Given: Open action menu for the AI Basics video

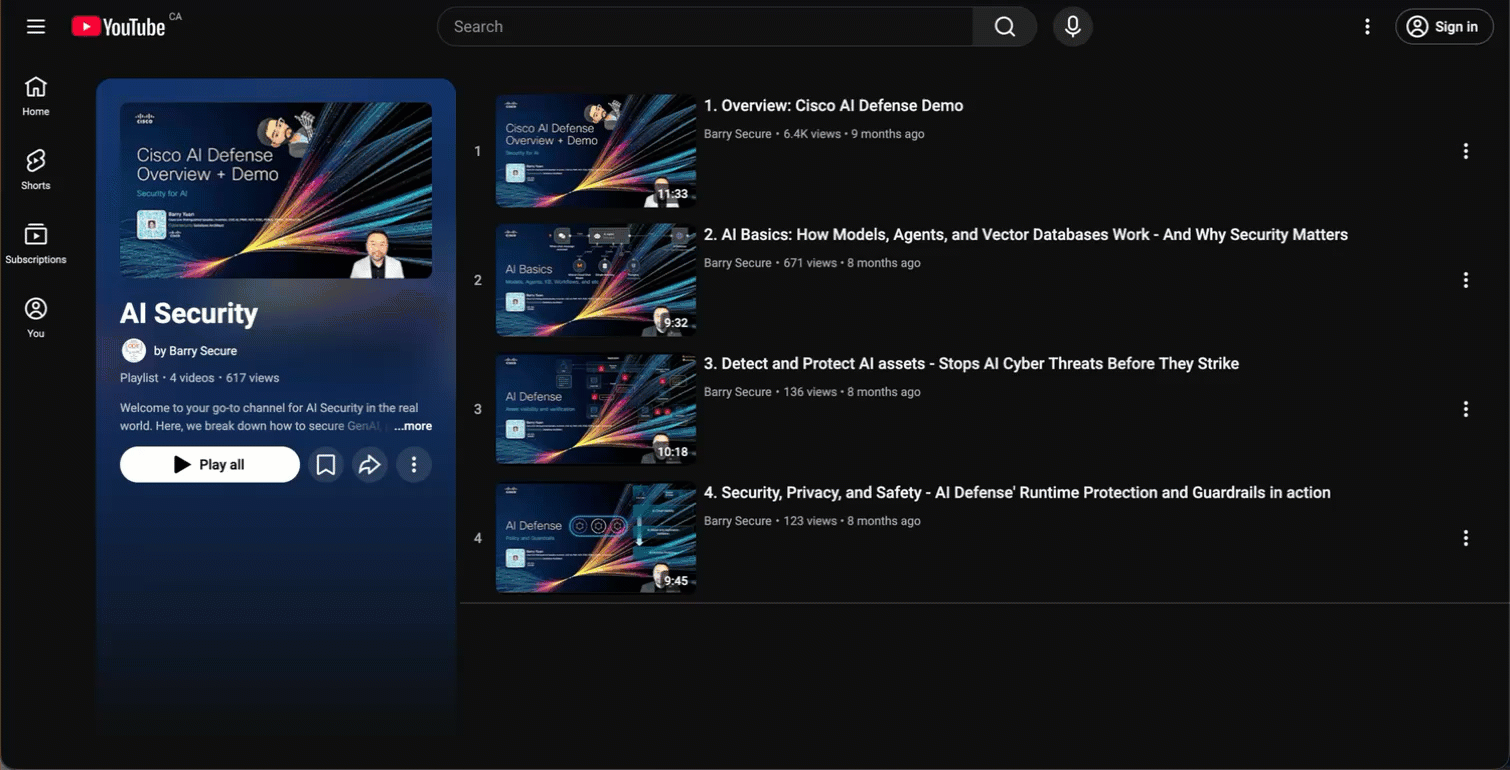Looking at the screenshot, I should tap(1466, 280).
